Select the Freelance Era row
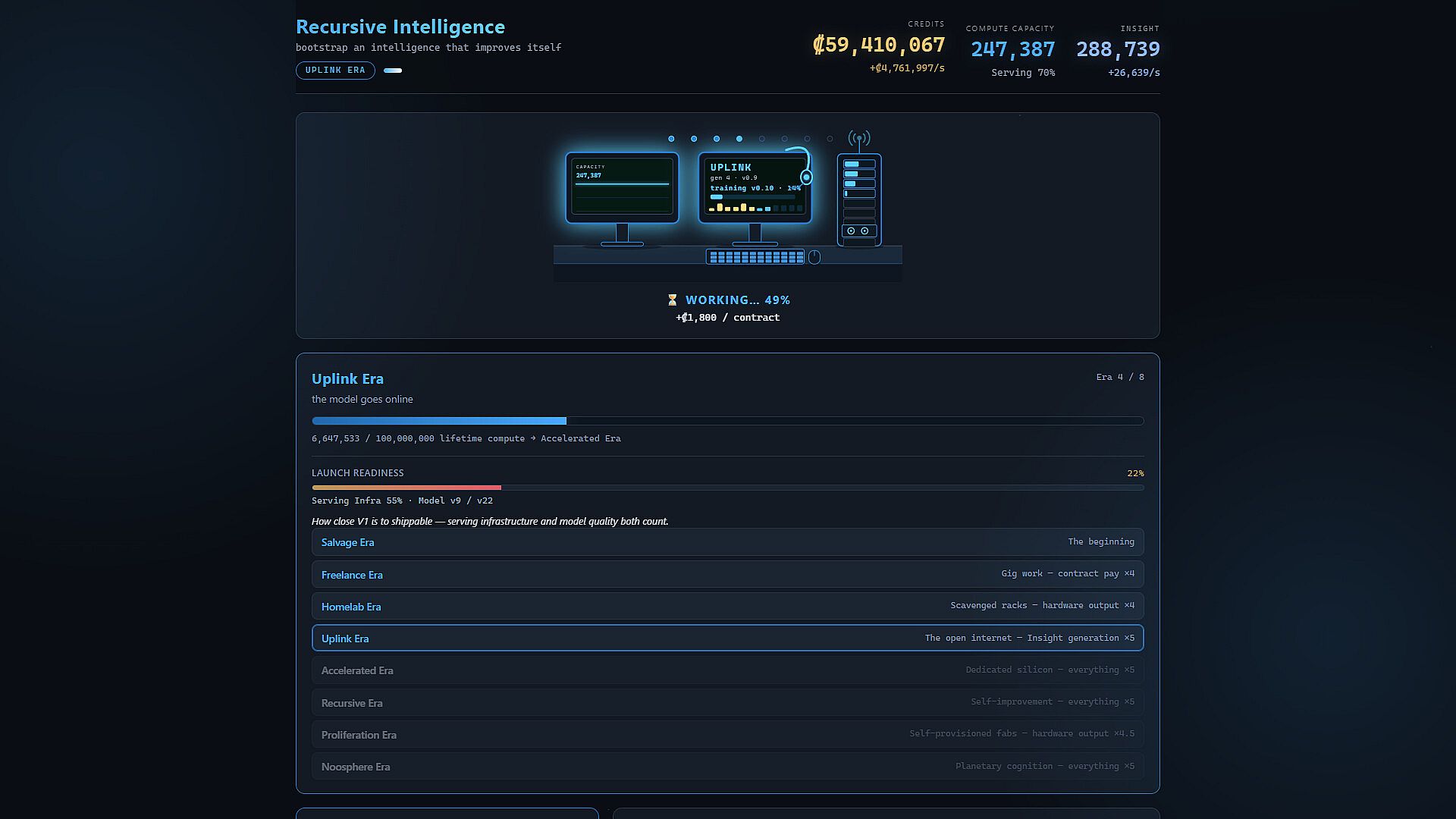The image size is (1456, 819). tap(728, 574)
